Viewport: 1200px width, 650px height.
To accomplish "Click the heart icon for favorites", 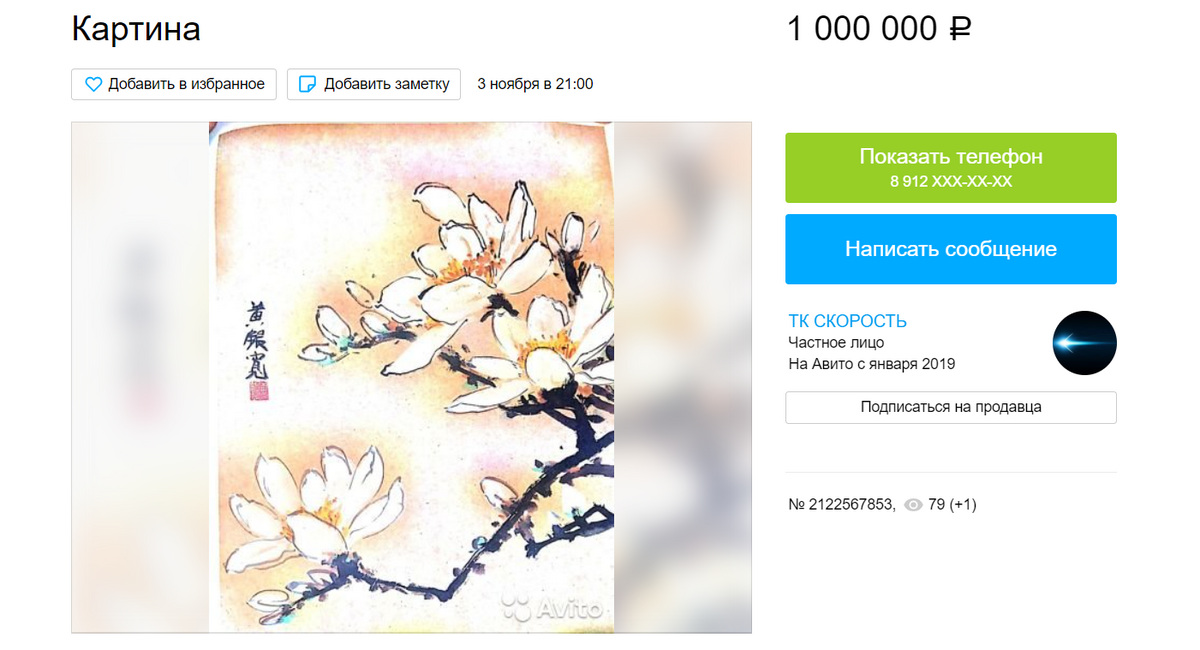I will coord(93,85).
